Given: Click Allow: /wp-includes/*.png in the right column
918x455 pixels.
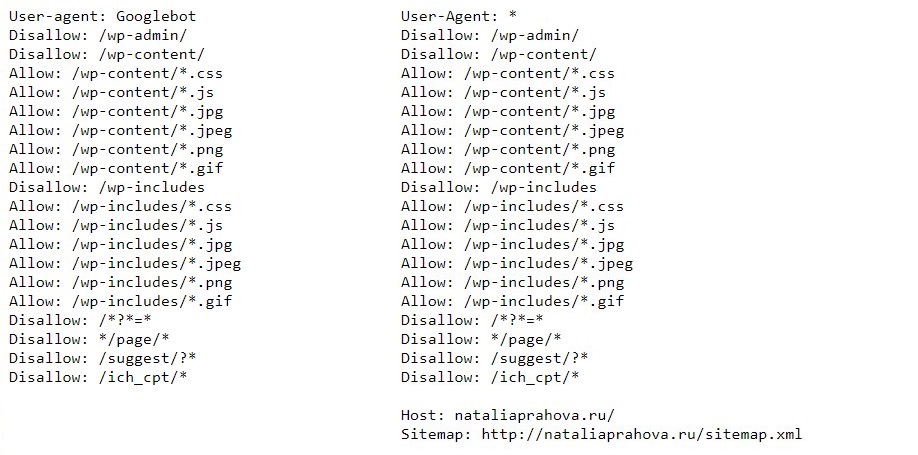Looking at the screenshot, I should [512, 282].
